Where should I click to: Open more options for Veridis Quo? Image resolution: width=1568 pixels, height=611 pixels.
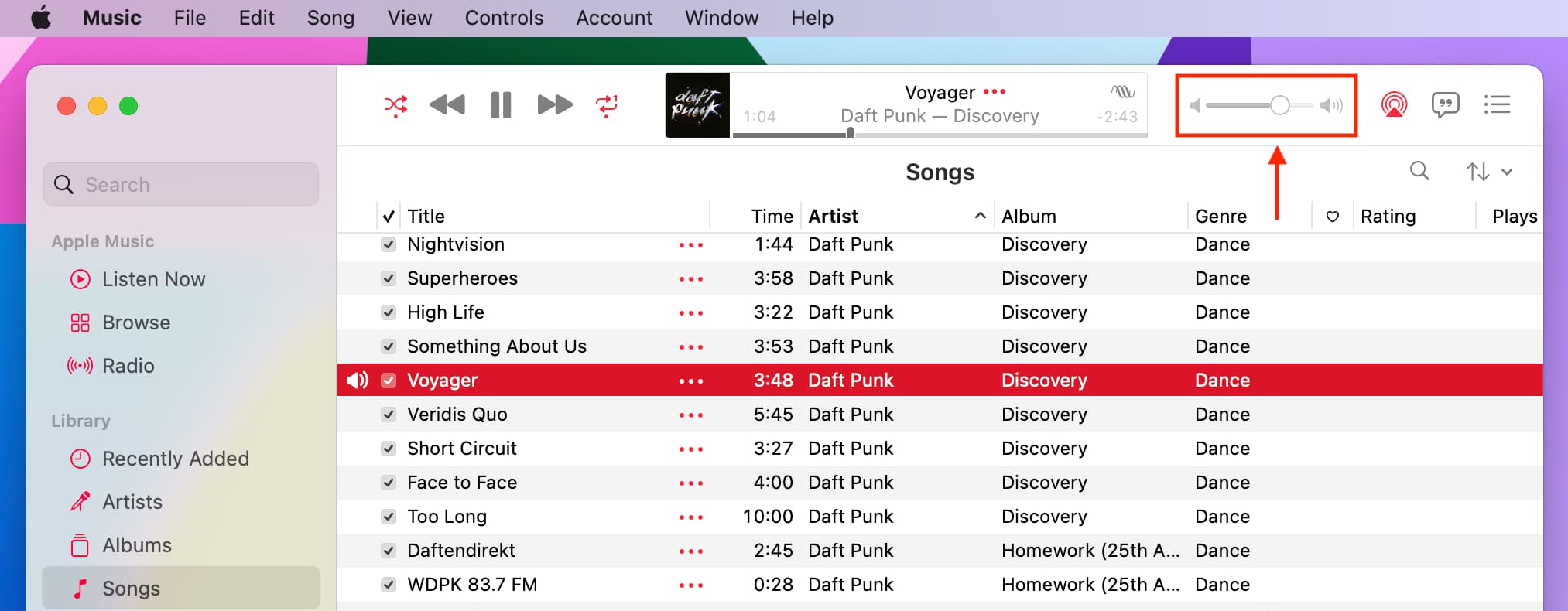tap(691, 415)
